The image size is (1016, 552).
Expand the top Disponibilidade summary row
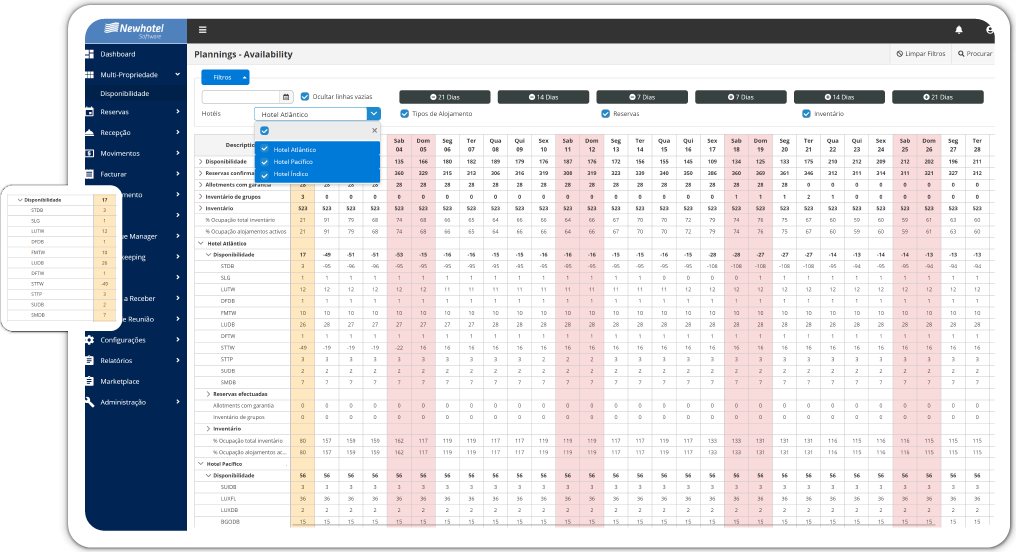200,162
